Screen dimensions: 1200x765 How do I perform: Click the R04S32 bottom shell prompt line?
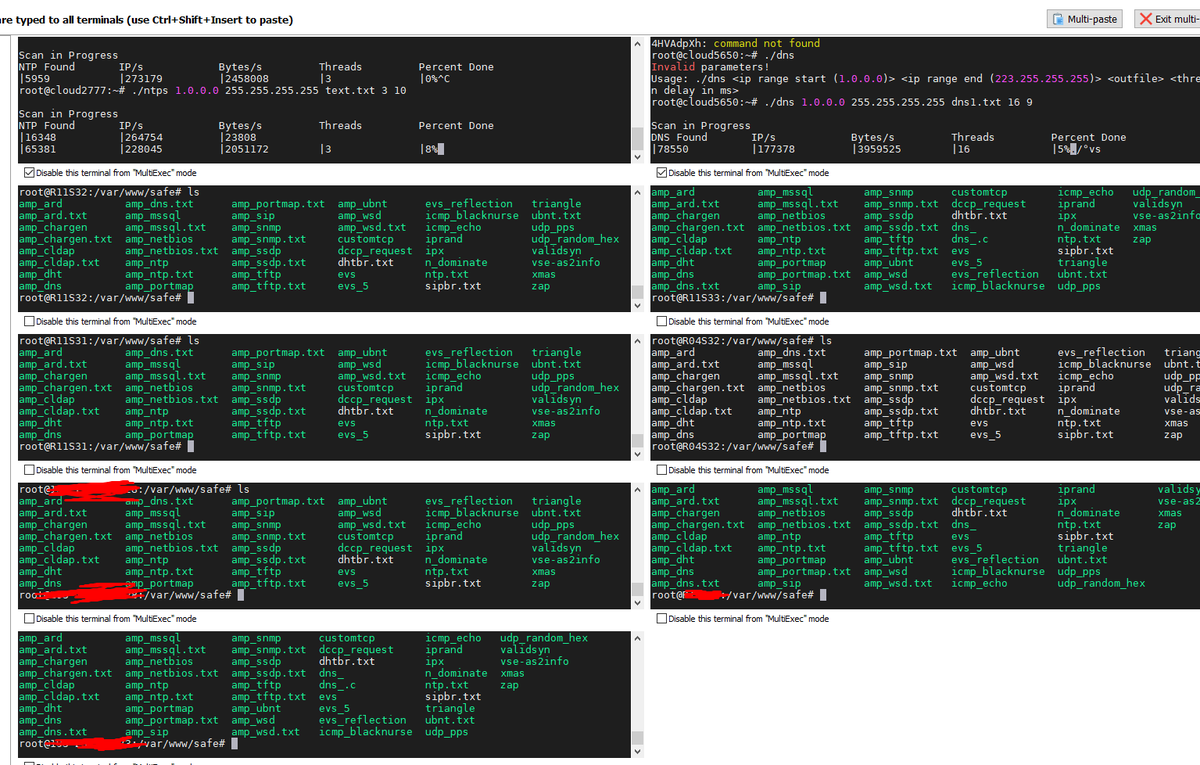point(741,446)
